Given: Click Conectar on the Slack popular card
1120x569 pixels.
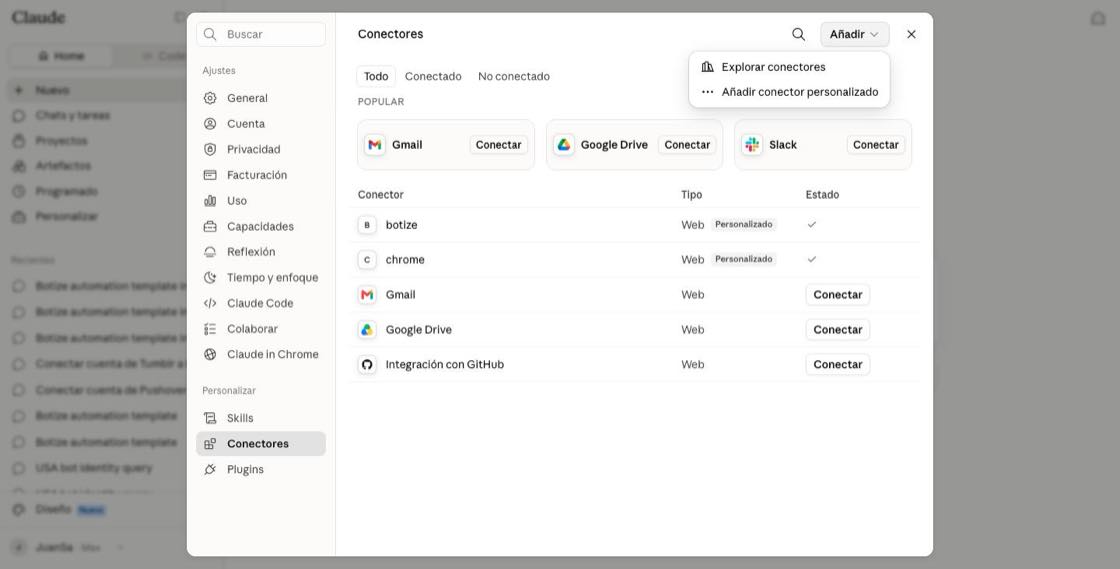Looking at the screenshot, I should (876, 145).
